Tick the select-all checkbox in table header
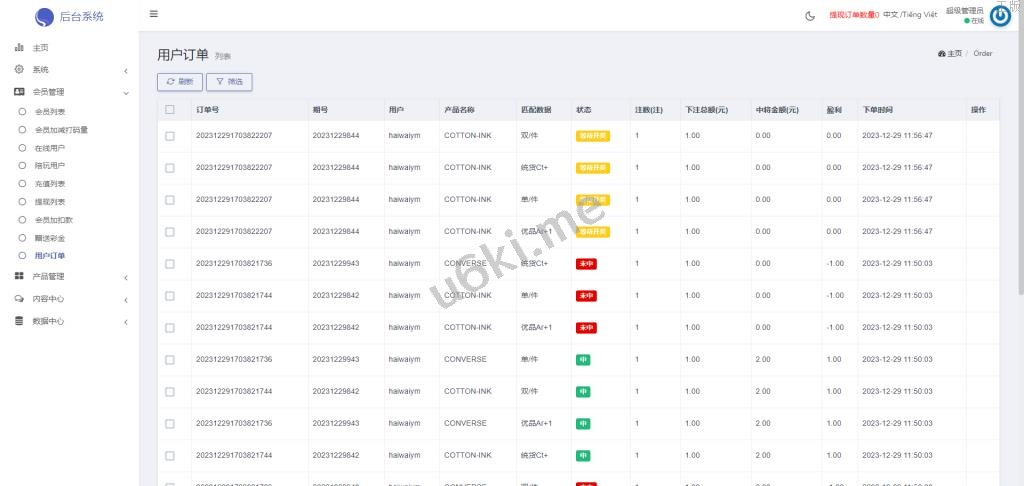This screenshot has height=486, width=1024. (170, 109)
